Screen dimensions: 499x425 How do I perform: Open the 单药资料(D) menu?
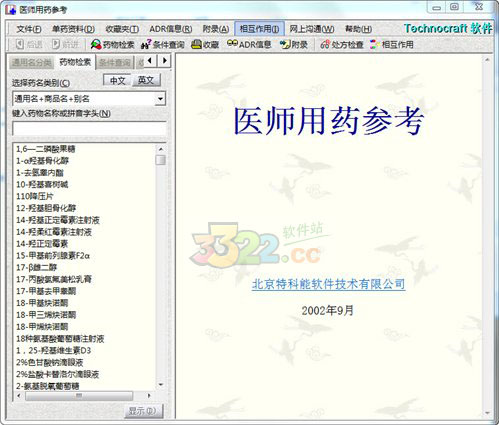tap(73, 29)
